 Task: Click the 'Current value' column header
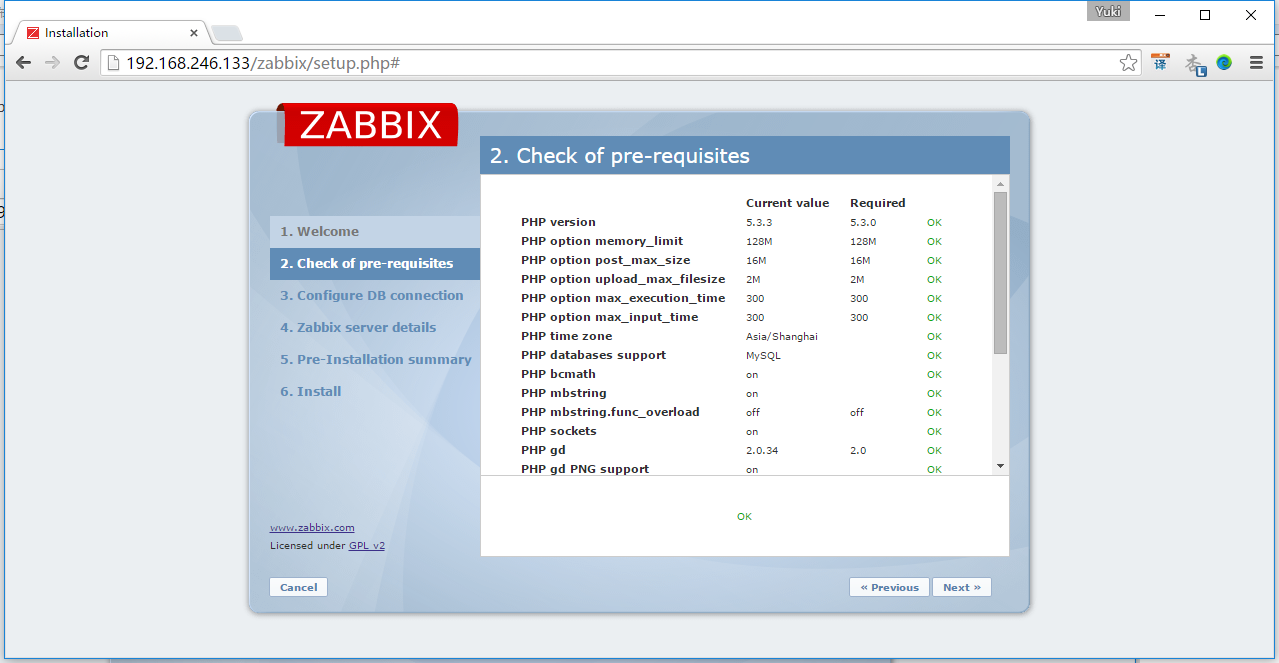787,203
